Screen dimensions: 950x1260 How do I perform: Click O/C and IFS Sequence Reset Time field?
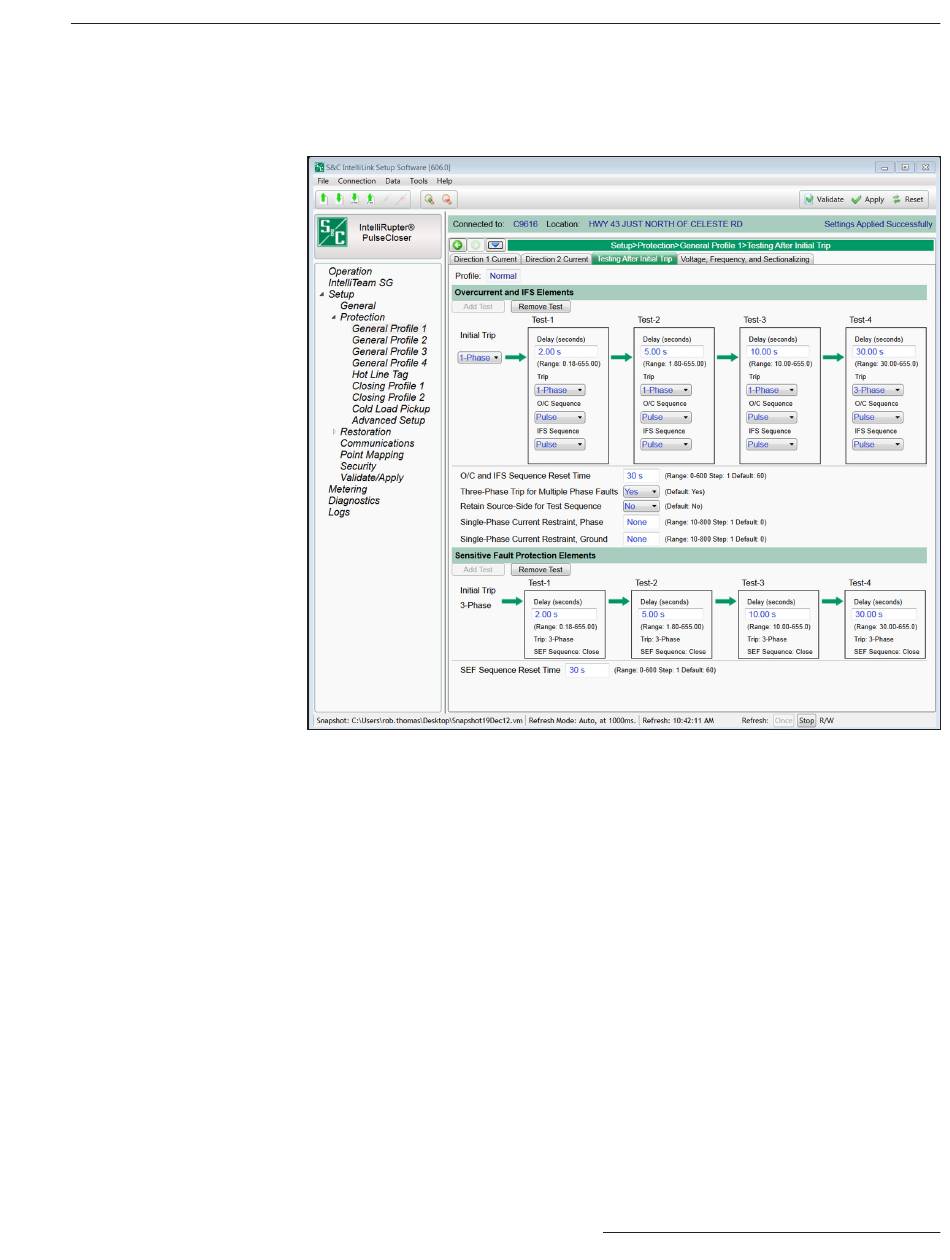click(x=641, y=476)
